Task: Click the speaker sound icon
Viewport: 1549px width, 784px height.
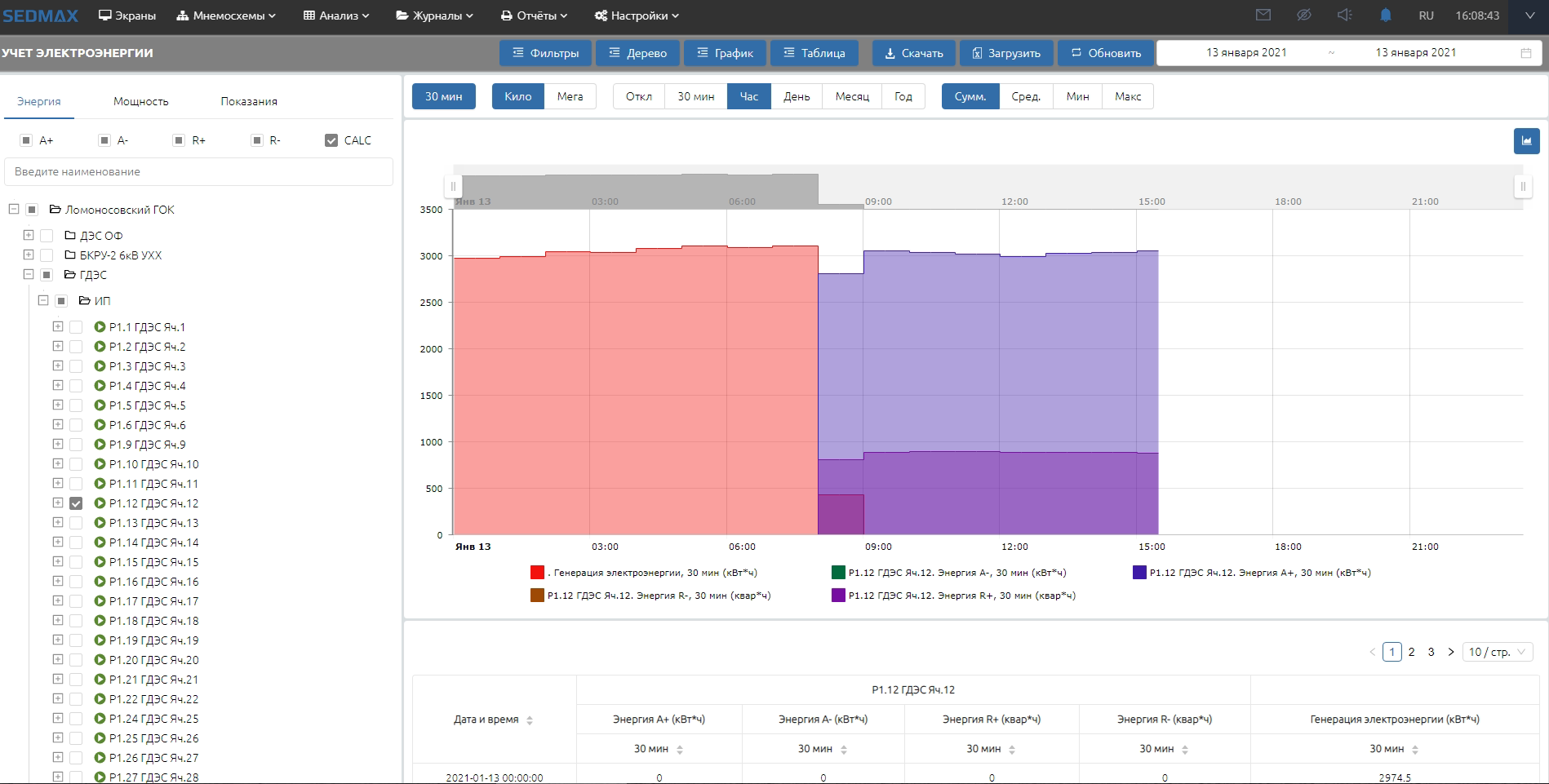Action: (x=1345, y=16)
